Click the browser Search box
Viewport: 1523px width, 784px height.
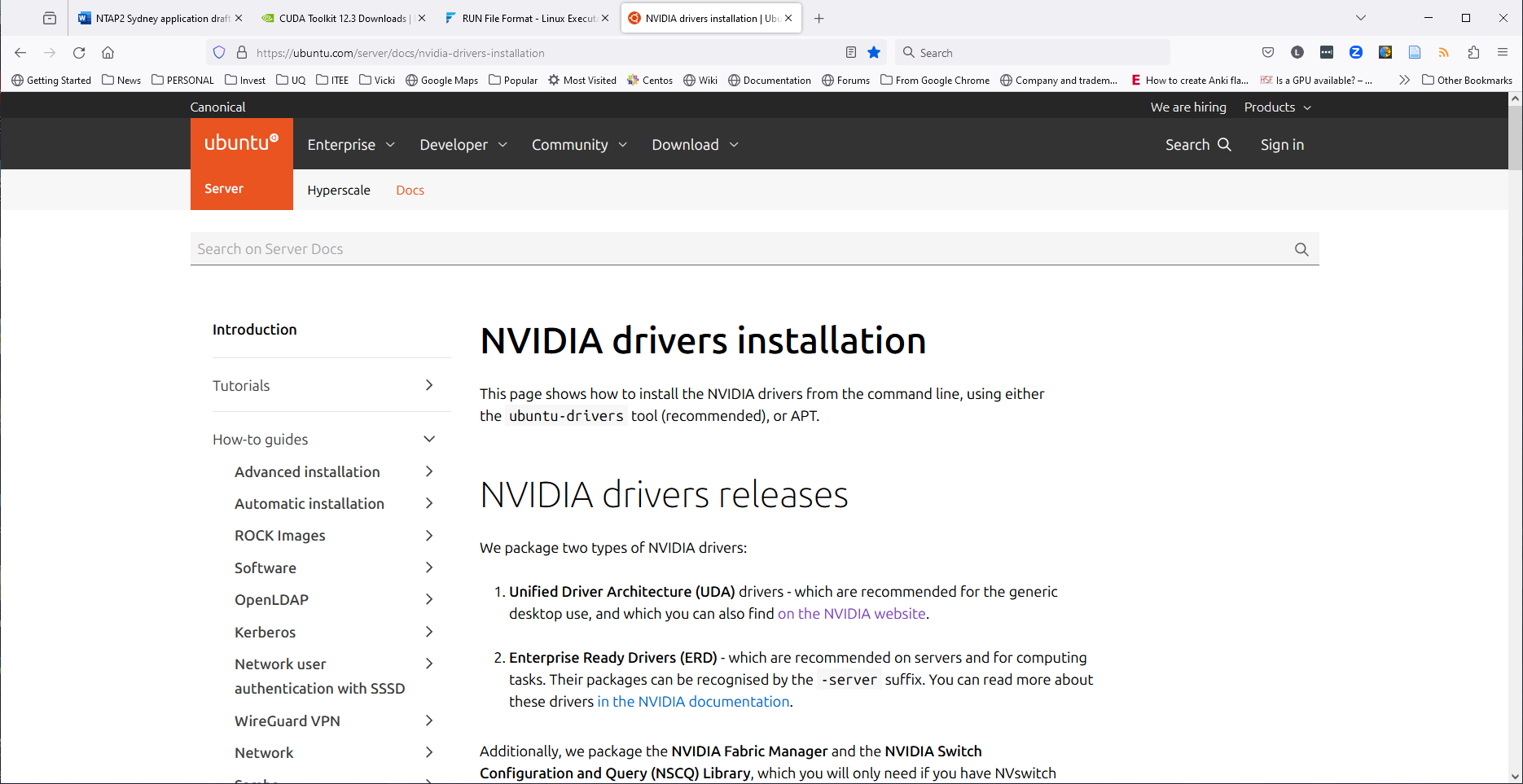click(x=1033, y=53)
